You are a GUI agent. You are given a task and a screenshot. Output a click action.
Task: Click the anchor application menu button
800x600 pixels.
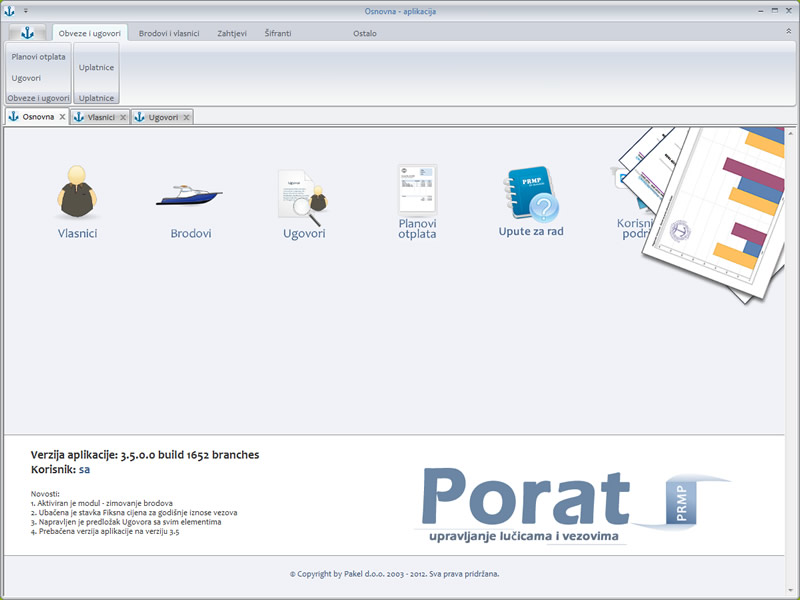(27, 33)
